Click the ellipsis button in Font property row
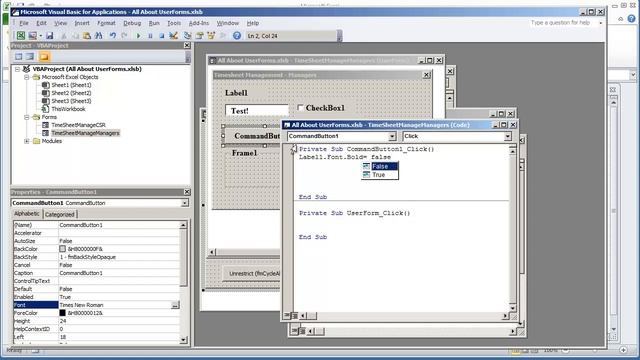Image resolution: width=640 pixels, height=360 pixels. click(x=175, y=305)
